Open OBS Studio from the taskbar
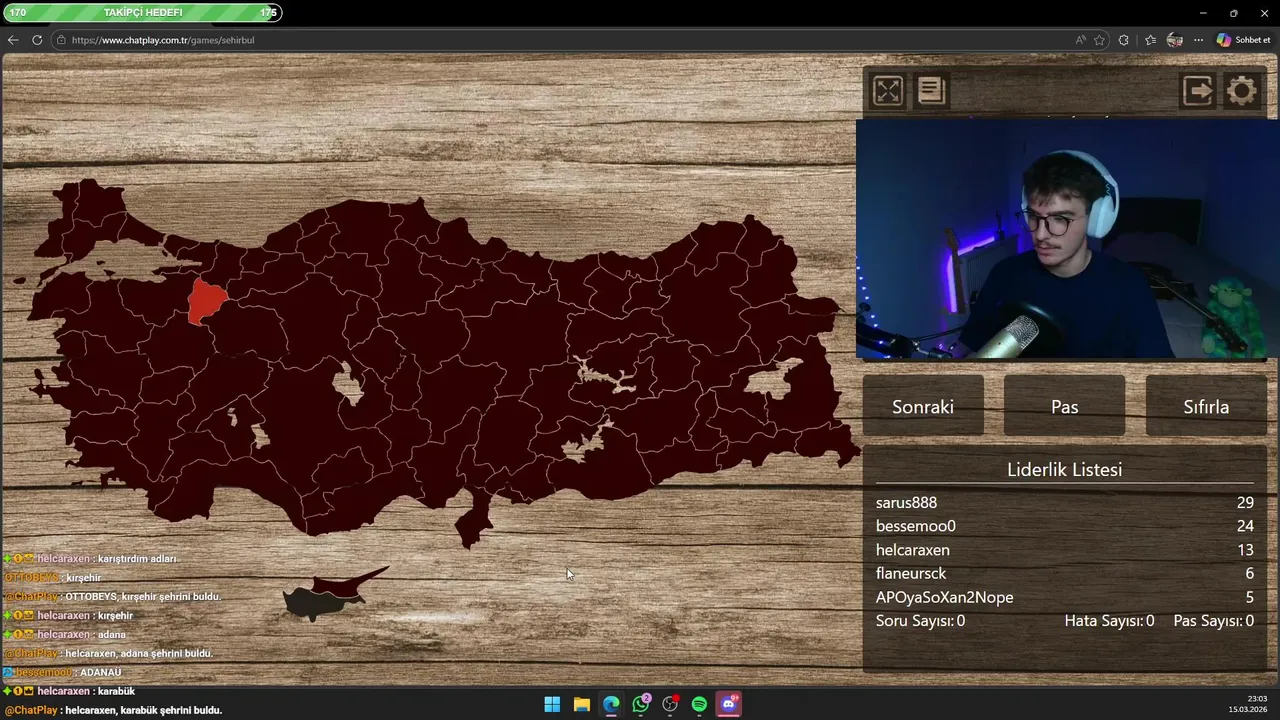1280x720 pixels. (x=670, y=704)
